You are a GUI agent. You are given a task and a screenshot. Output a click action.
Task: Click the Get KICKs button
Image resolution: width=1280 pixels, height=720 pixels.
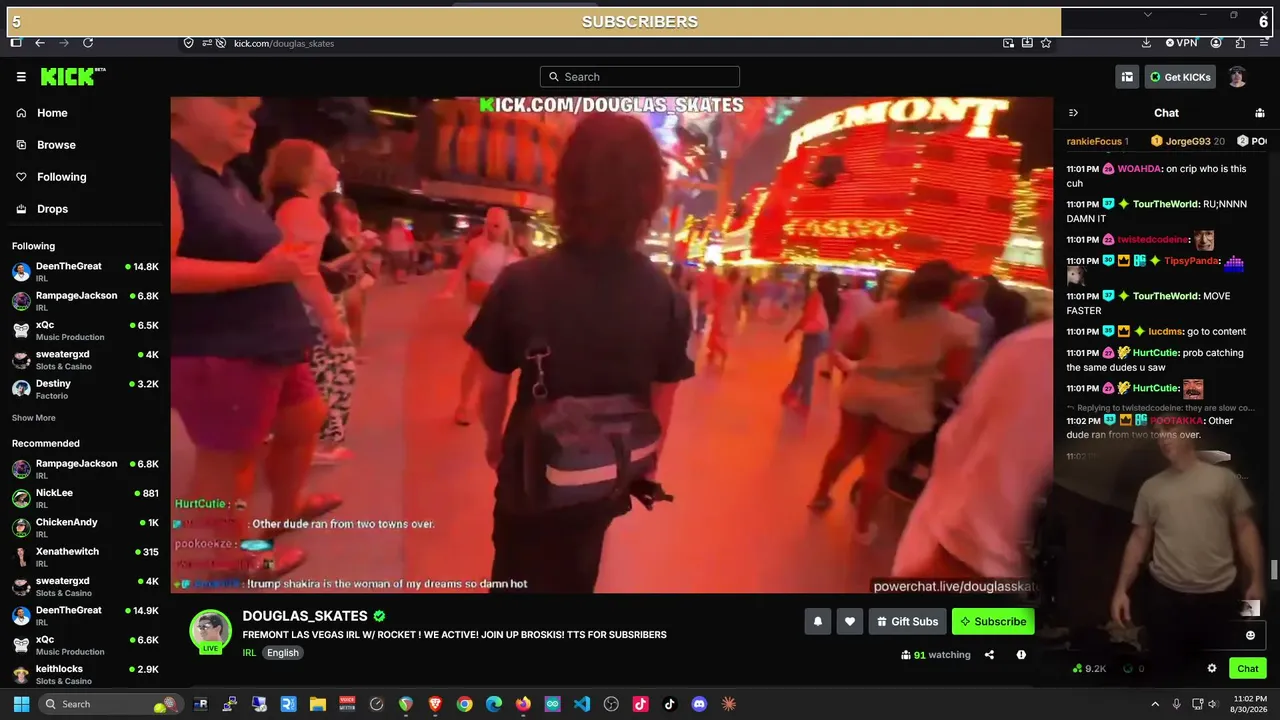[1180, 77]
